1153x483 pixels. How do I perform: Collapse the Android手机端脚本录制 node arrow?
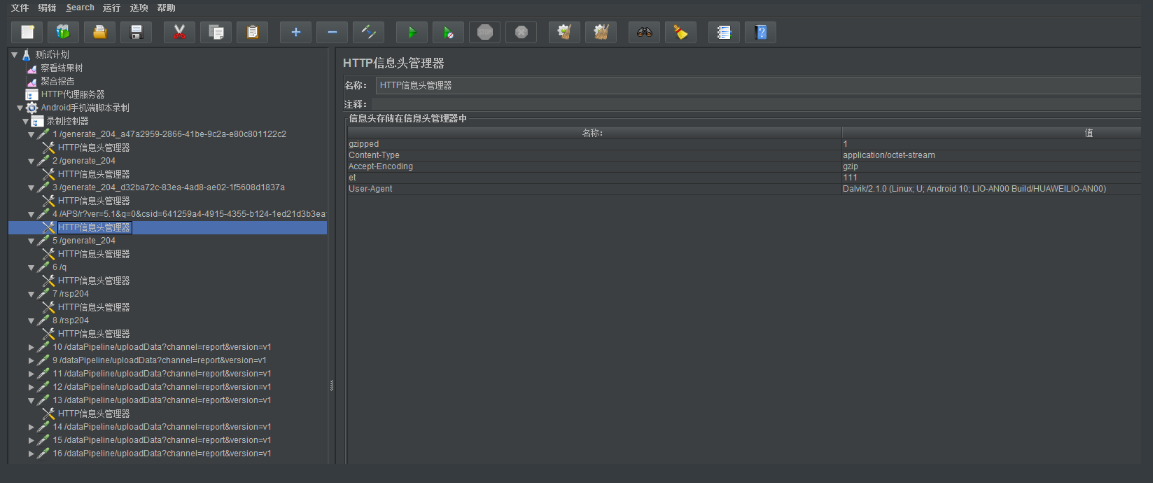tap(20, 107)
